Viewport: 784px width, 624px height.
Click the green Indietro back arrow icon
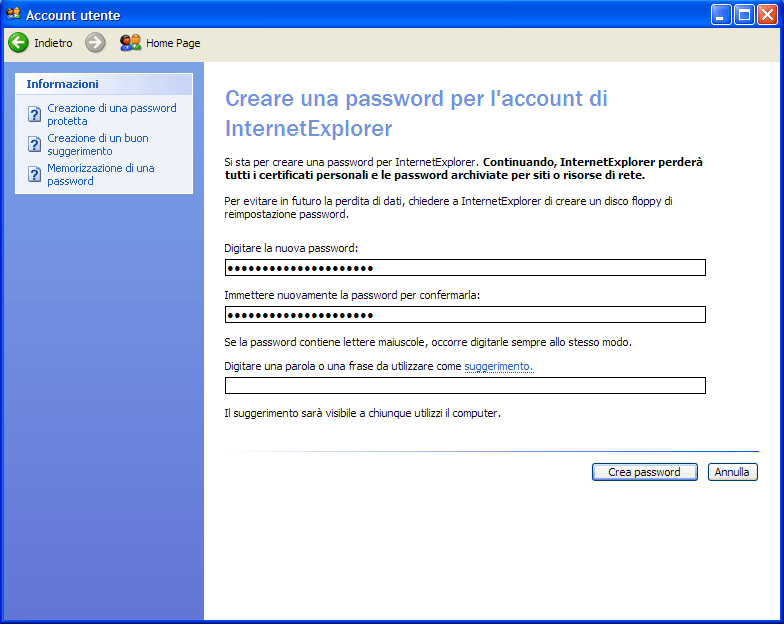click(18, 42)
